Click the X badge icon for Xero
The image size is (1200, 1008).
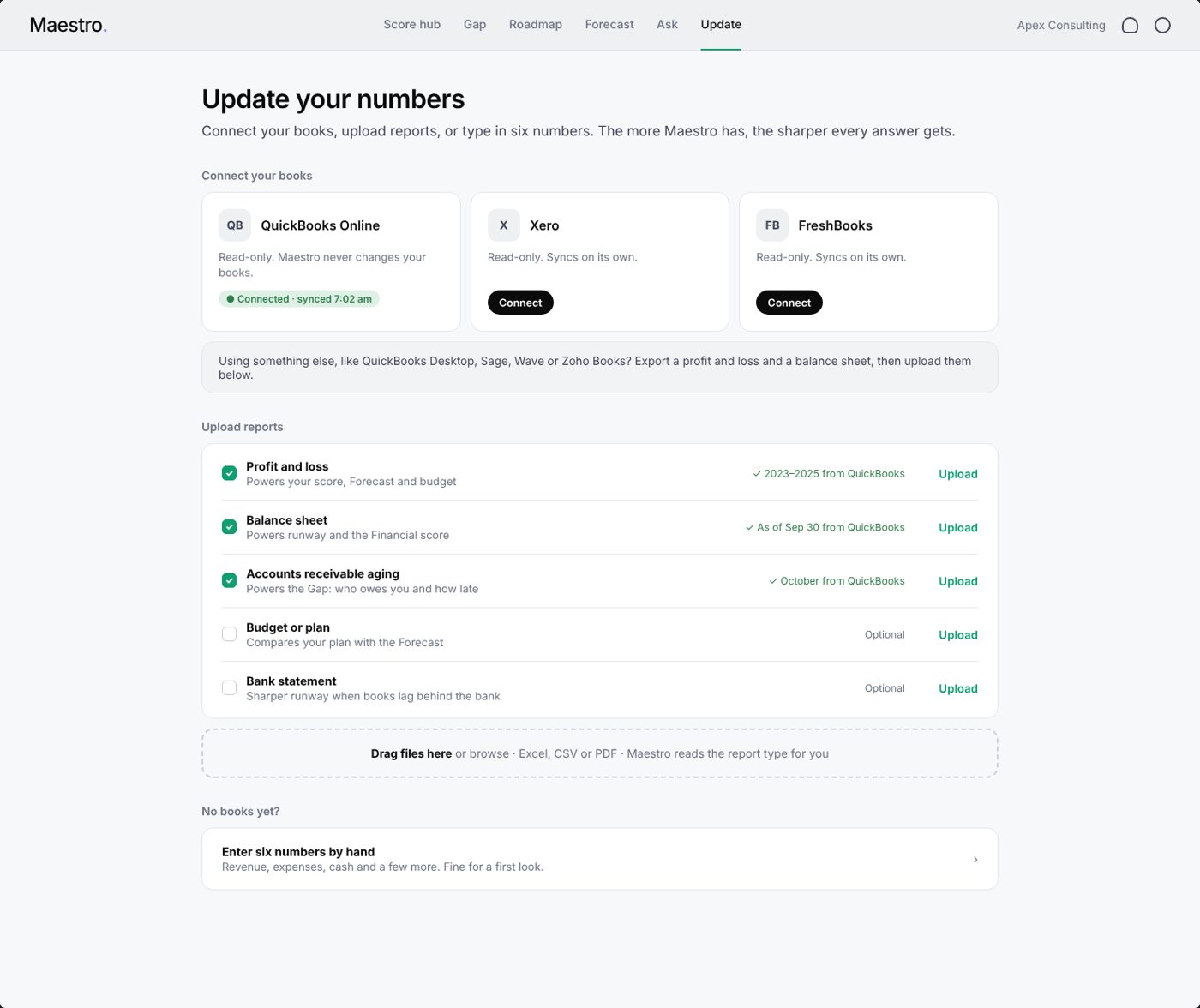[504, 225]
